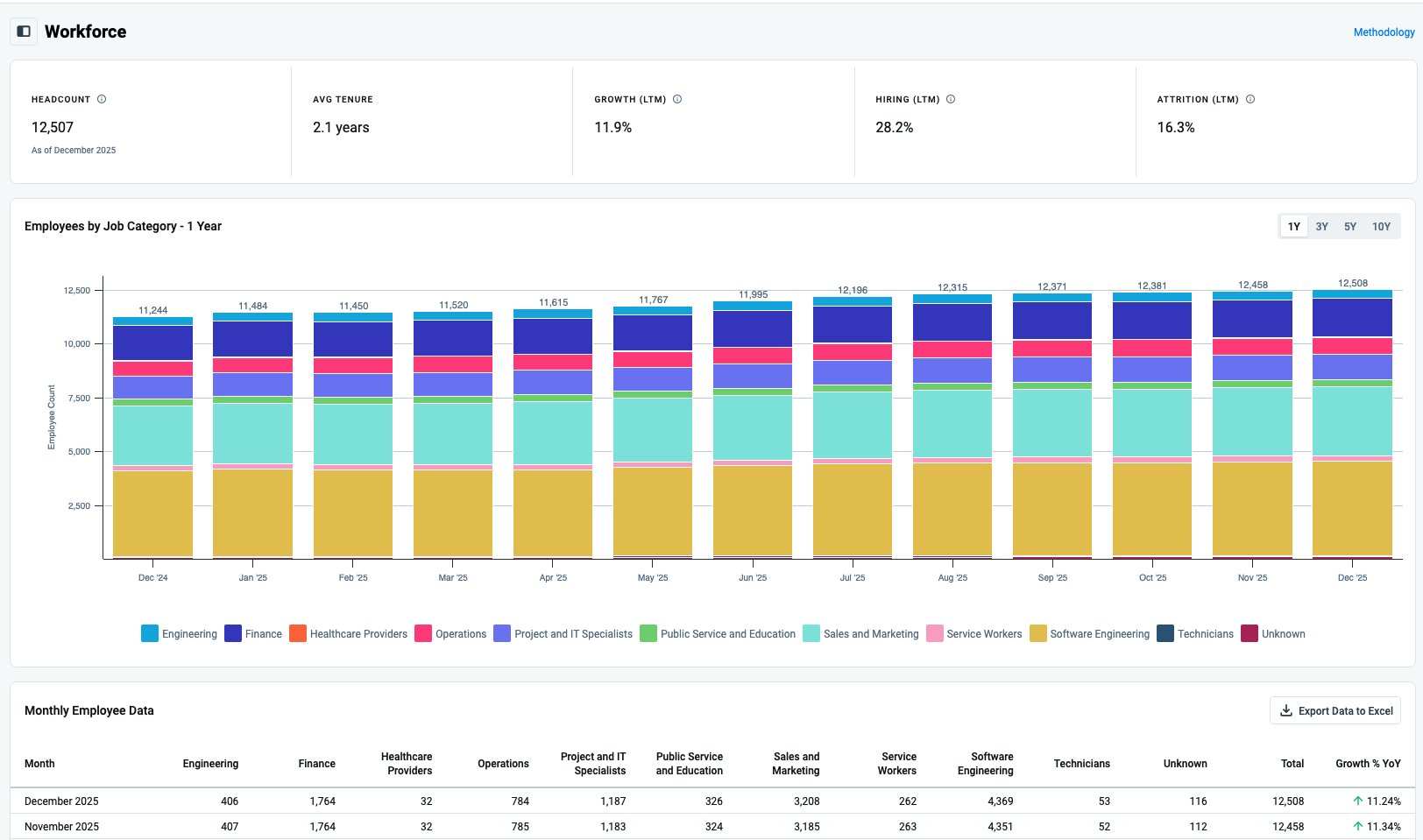Image resolution: width=1423 pixels, height=840 pixels.
Task: Click the Attrition (LTM) info icon
Action: 1250,99
